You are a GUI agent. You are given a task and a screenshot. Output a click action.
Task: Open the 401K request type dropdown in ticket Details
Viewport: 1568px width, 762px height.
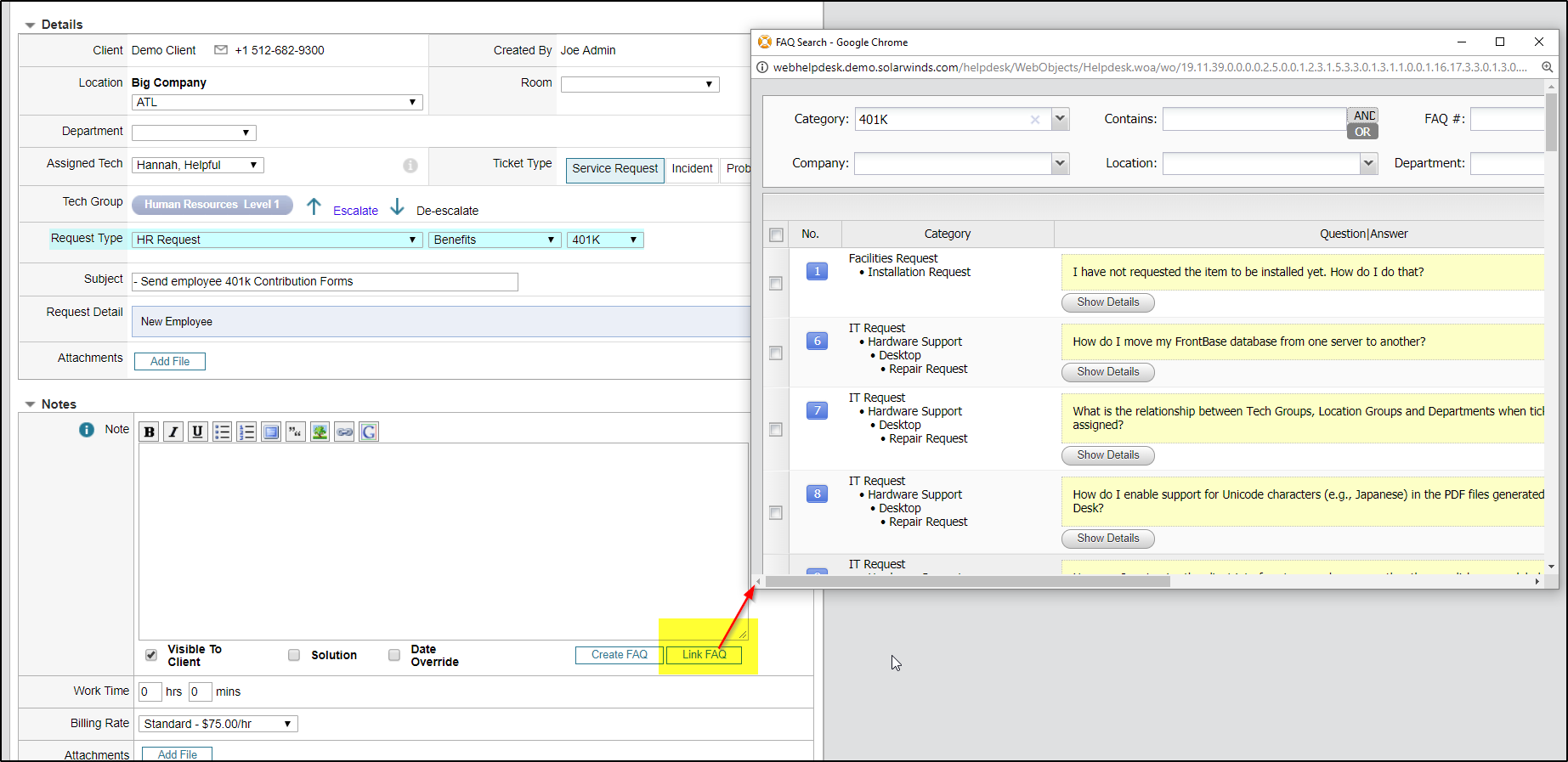pos(605,240)
